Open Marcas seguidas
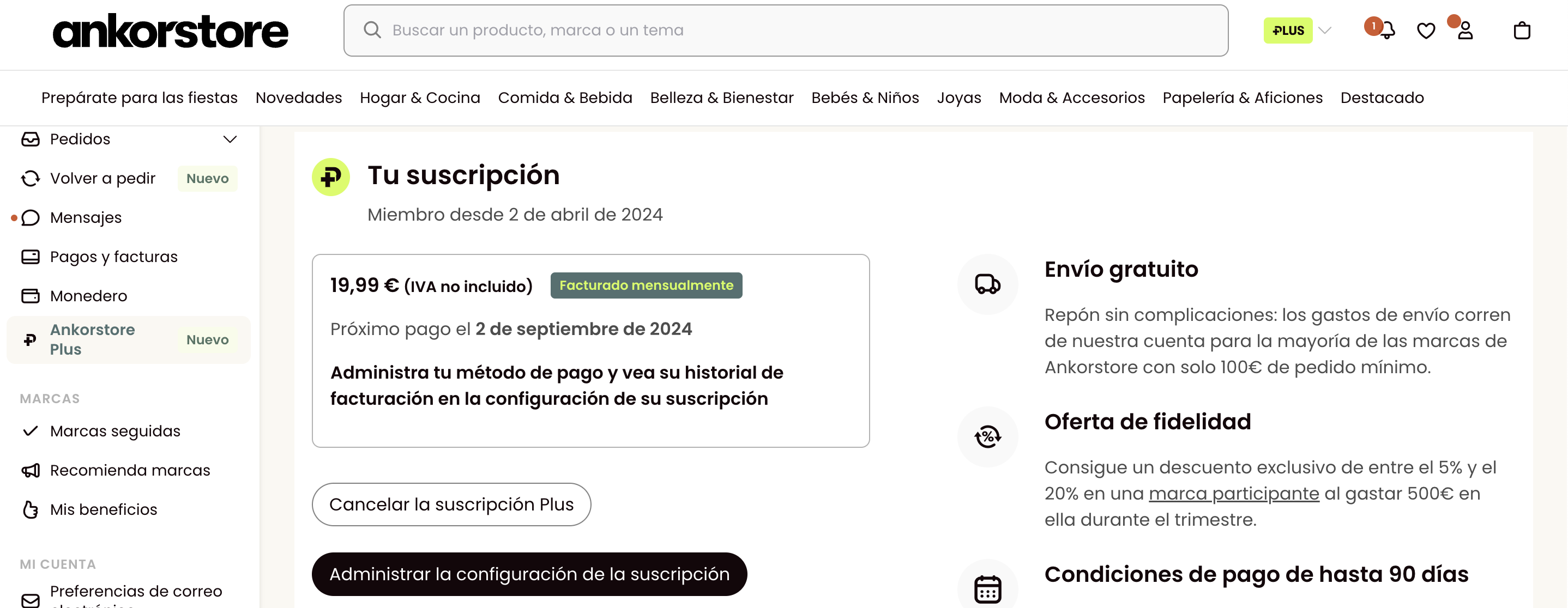Viewport: 1568px width, 608px height. [x=115, y=431]
